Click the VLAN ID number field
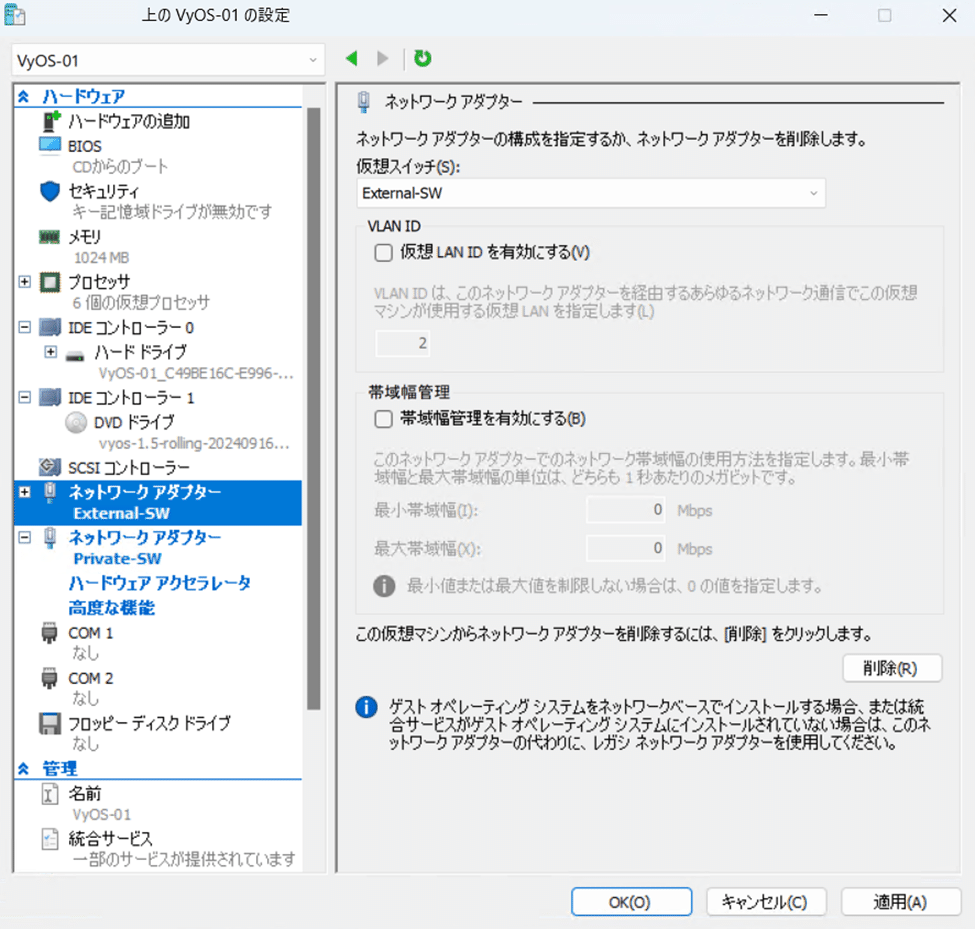This screenshot has height=929, width=975. (x=402, y=343)
